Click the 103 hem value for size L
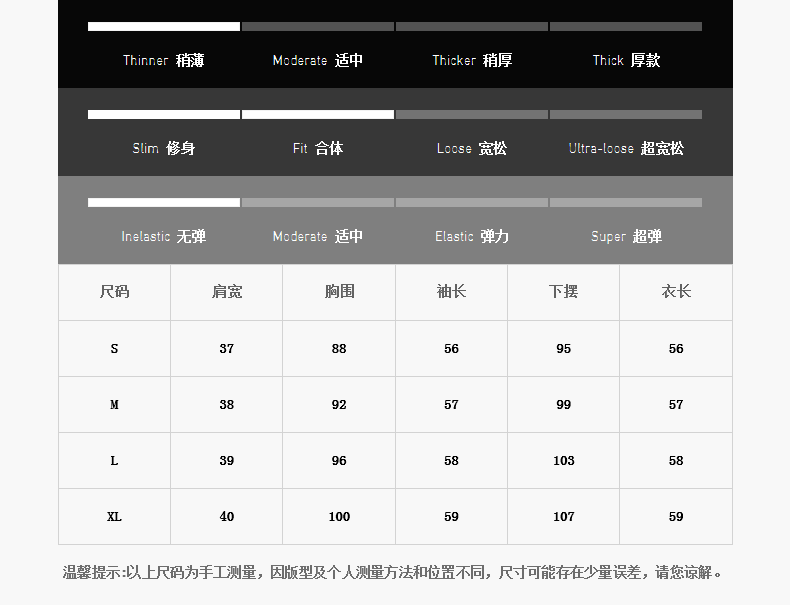This screenshot has width=790, height=605. [x=564, y=461]
